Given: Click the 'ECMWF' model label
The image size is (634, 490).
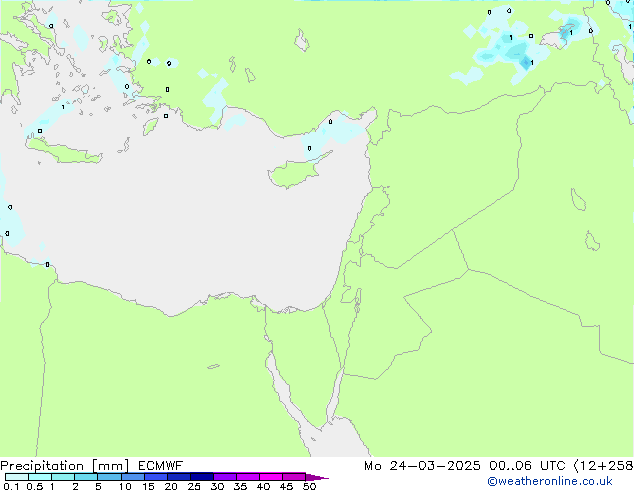Looking at the screenshot, I should tap(161, 466).
